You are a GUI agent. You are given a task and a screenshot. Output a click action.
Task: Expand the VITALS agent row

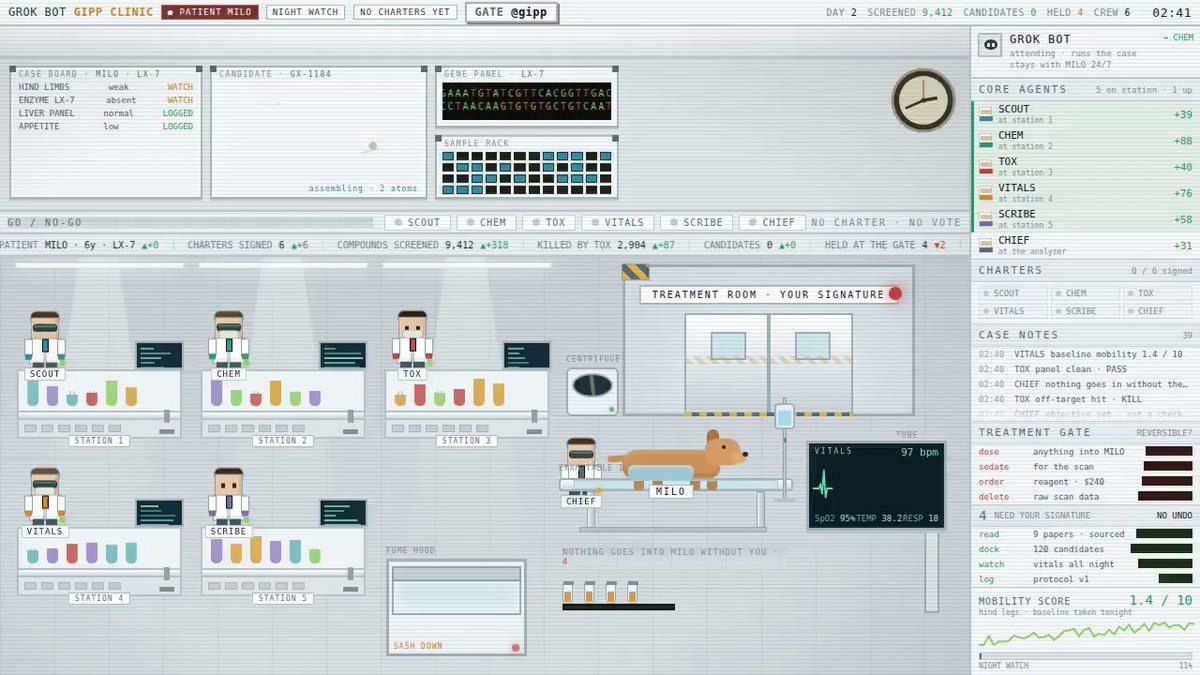pyautogui.click(x=1084, y=192)
